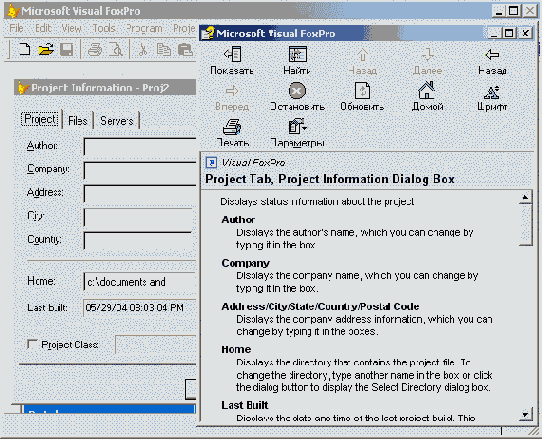542x439 pixels.
Task: Click the Visual FoxPro topic icon
Action: click(211, 162)
